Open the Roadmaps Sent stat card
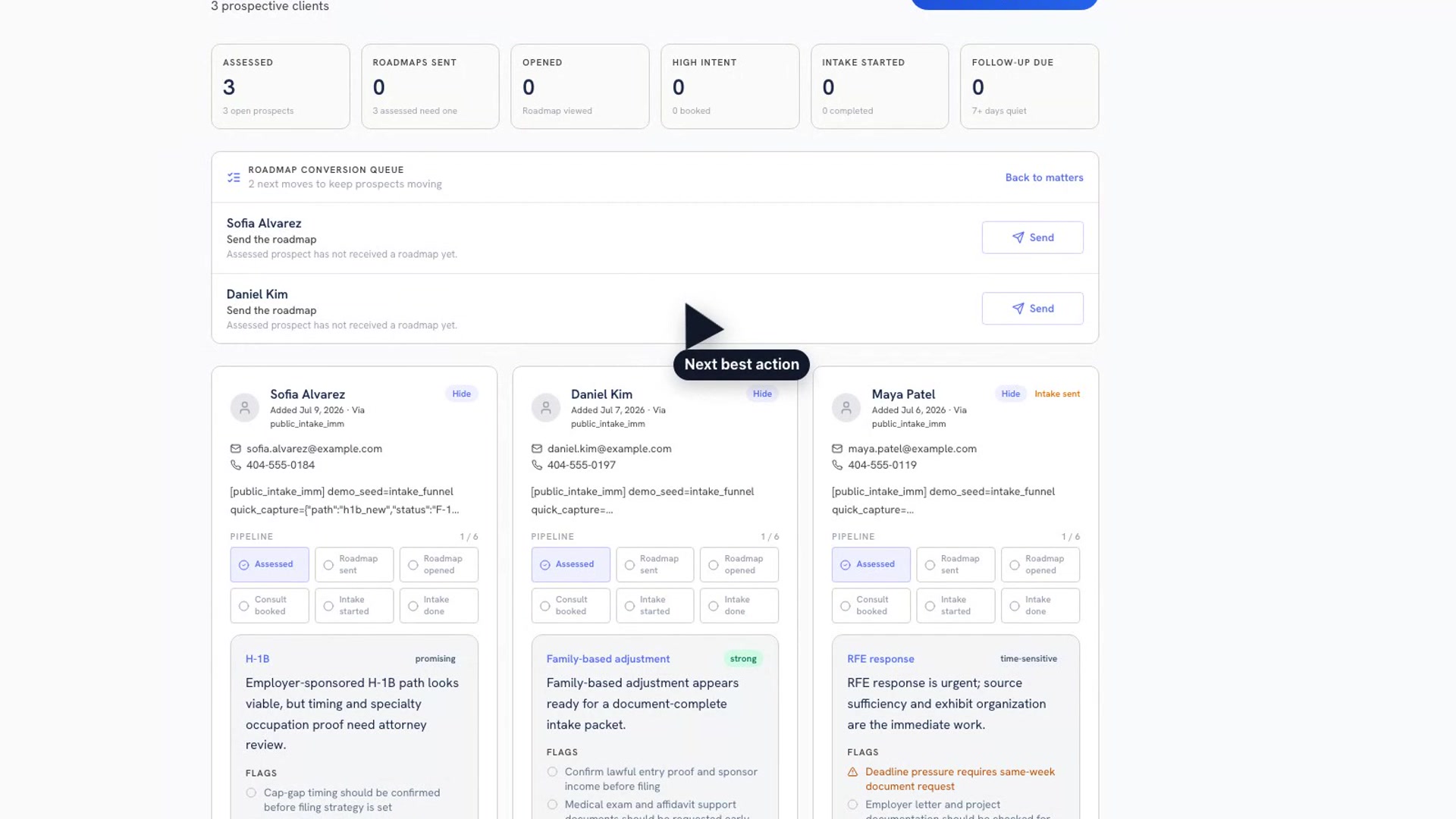The width and height of the screenshot is (1456, 819). pyautogui.click(x=430, y=86)
